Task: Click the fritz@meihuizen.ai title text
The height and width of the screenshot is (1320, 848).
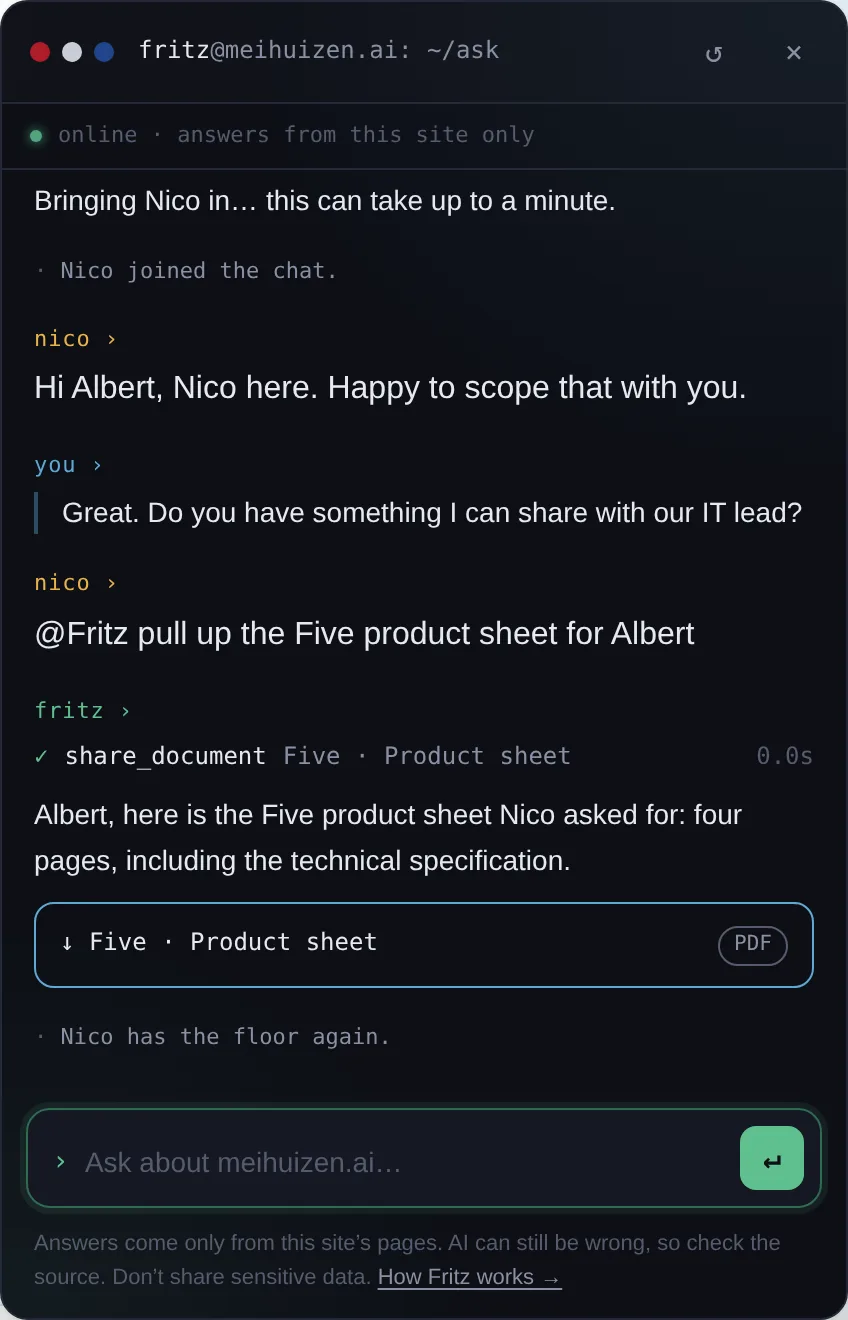Action: point(319,50)
